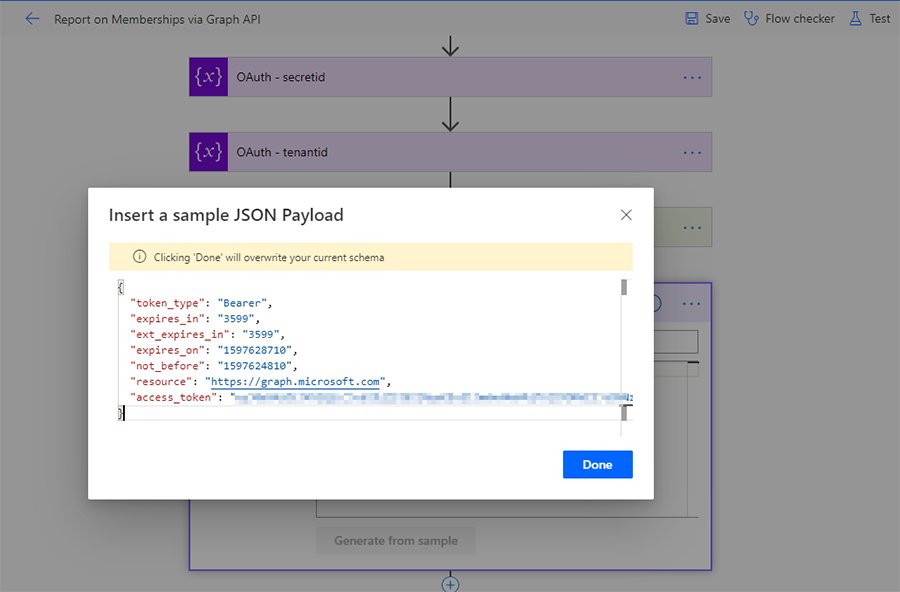The width and height of the screenshot is (900, 592).
Task: Expand the OAuth - secretid step header
Action: [450, 77]
